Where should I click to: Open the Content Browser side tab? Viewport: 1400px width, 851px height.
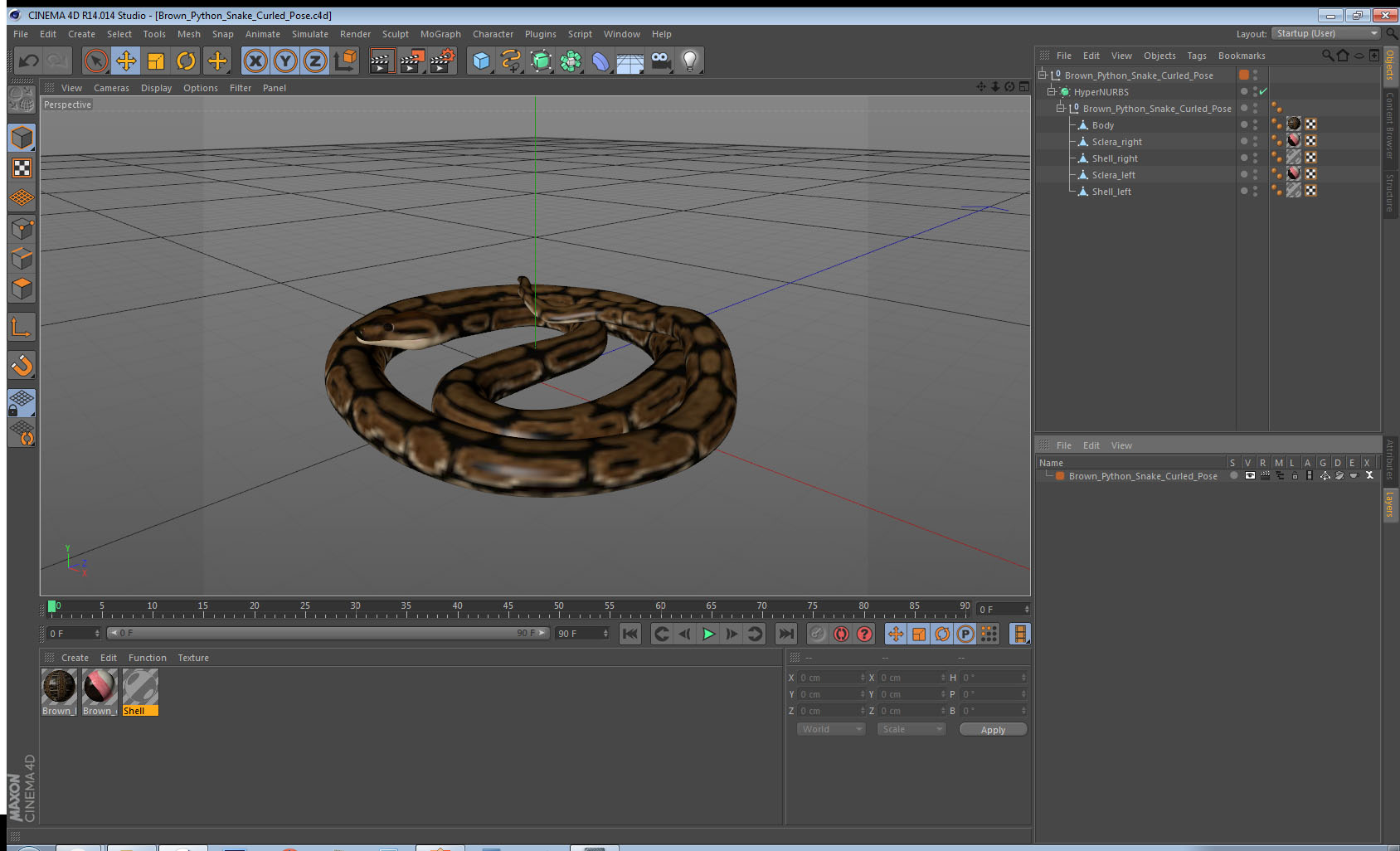[x=1390, y=125]
